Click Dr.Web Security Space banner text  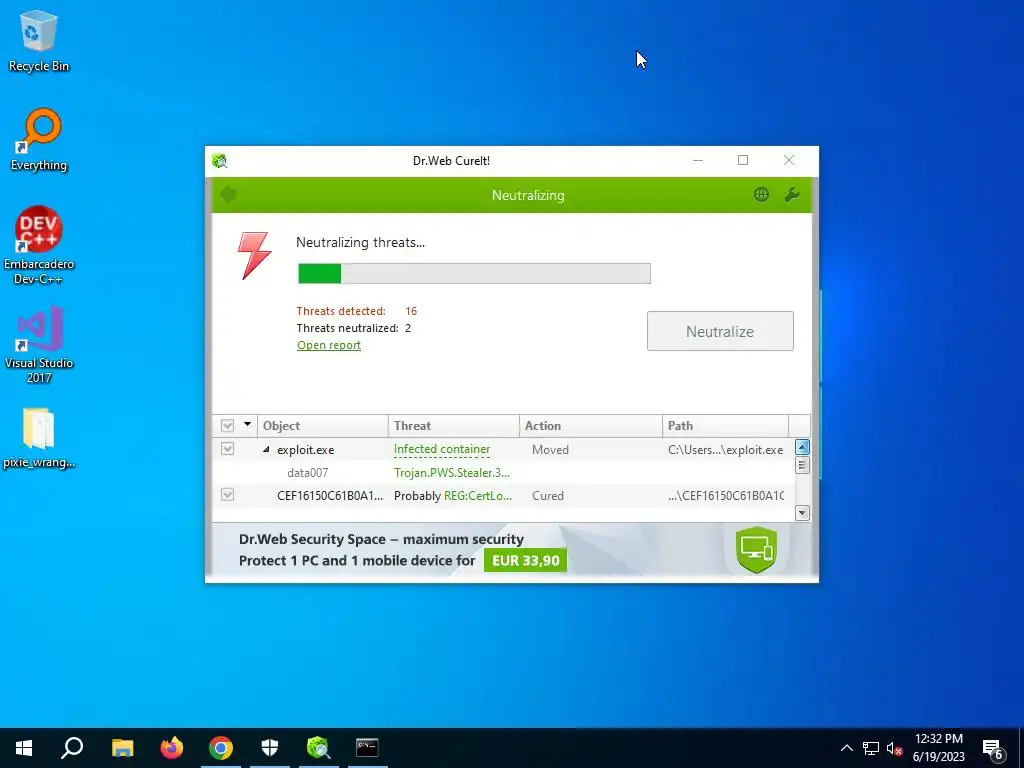point(381,539)
